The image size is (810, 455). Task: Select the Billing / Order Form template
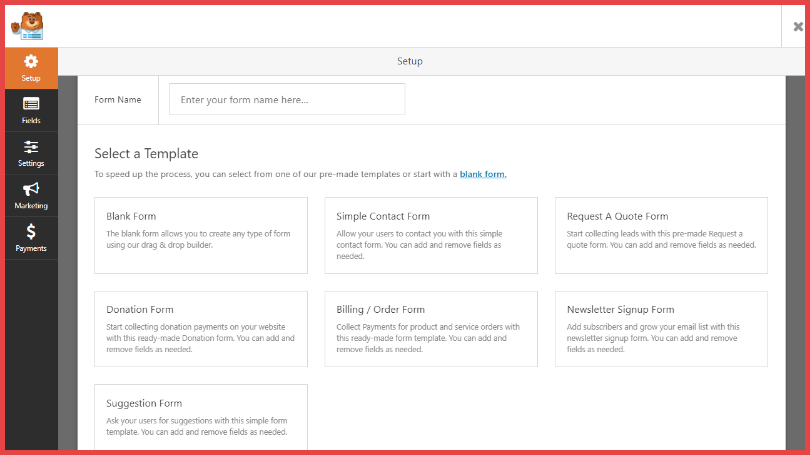point(431,329)
